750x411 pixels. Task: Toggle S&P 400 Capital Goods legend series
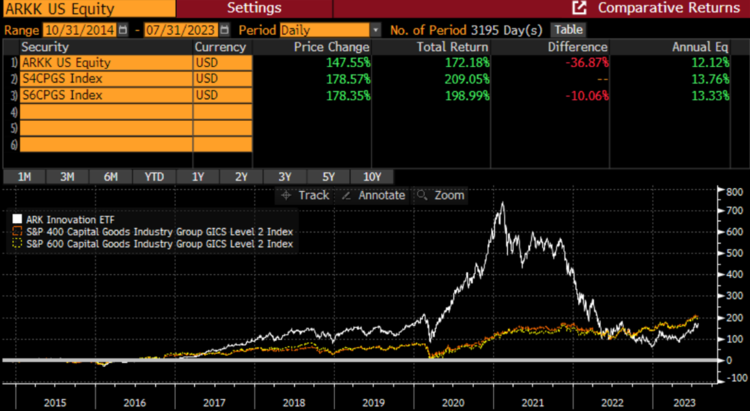coord(17,230)
